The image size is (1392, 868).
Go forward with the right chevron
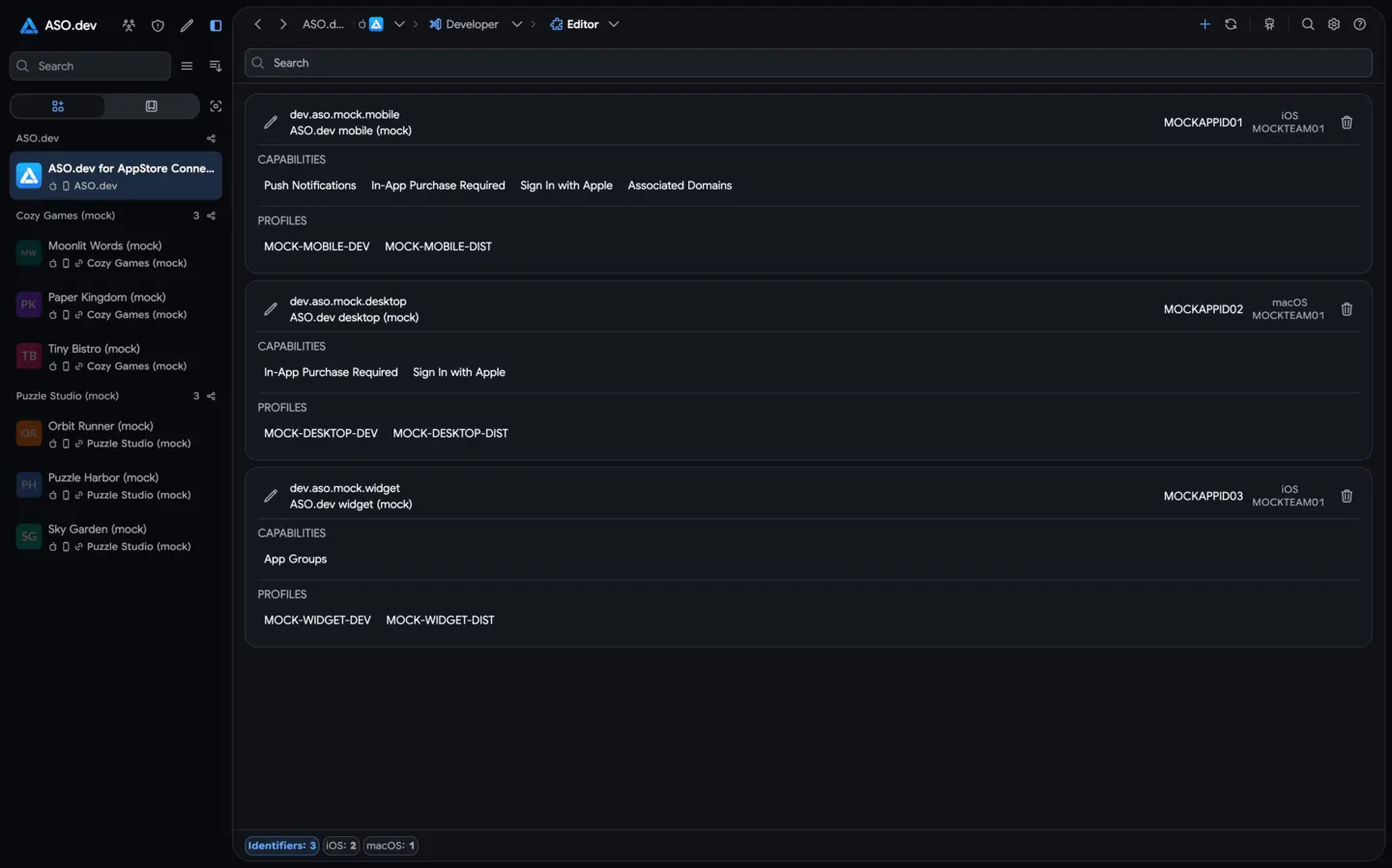(x=283, y=24)
